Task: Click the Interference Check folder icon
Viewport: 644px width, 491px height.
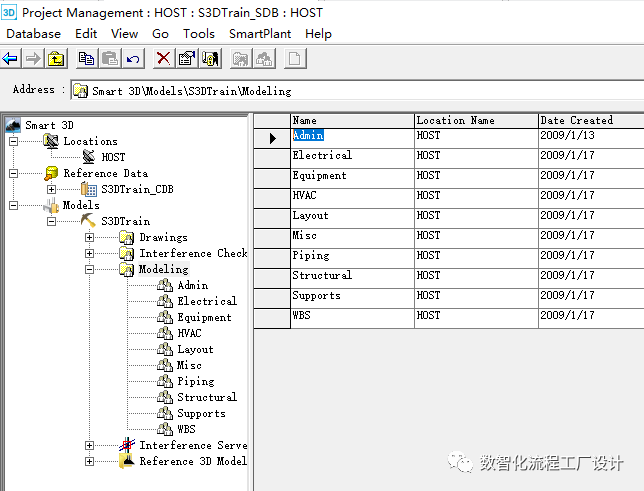Action: pos(126,253)
